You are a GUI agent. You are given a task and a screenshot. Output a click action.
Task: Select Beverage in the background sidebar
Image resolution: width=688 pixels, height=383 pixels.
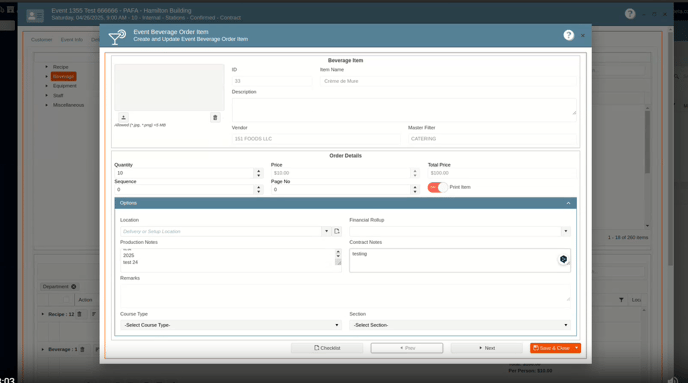[x=63, y=76]
